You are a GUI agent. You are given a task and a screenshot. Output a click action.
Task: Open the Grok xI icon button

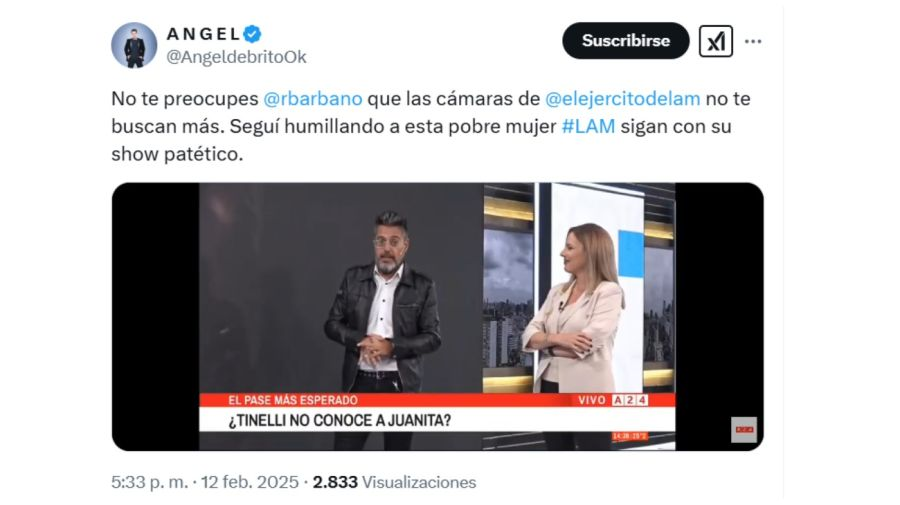tap(715, 41)
